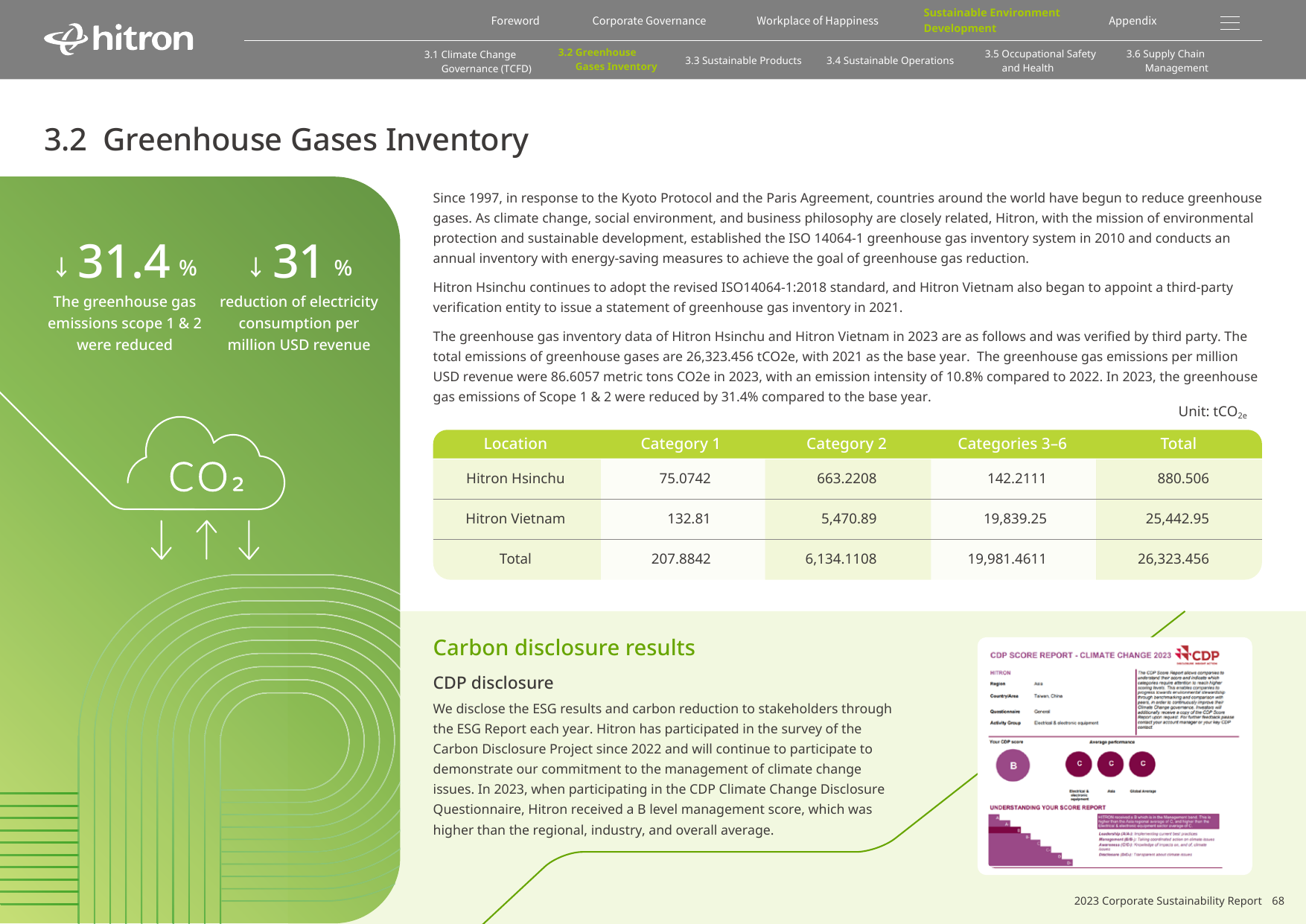This screenshot has width=1306, height=924.
Task: Click the 31 % electricity reduction figure
Action: point(299,261)
